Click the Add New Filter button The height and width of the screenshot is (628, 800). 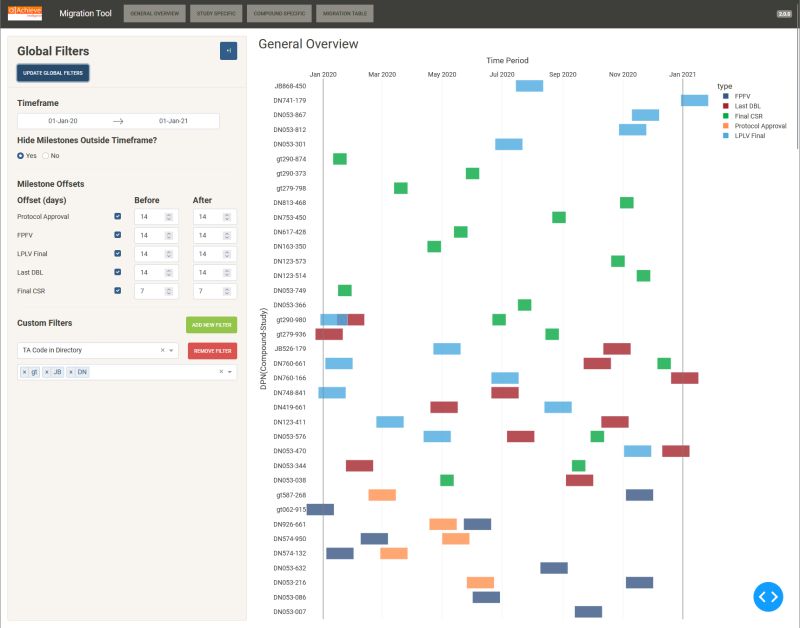(211, 325)
